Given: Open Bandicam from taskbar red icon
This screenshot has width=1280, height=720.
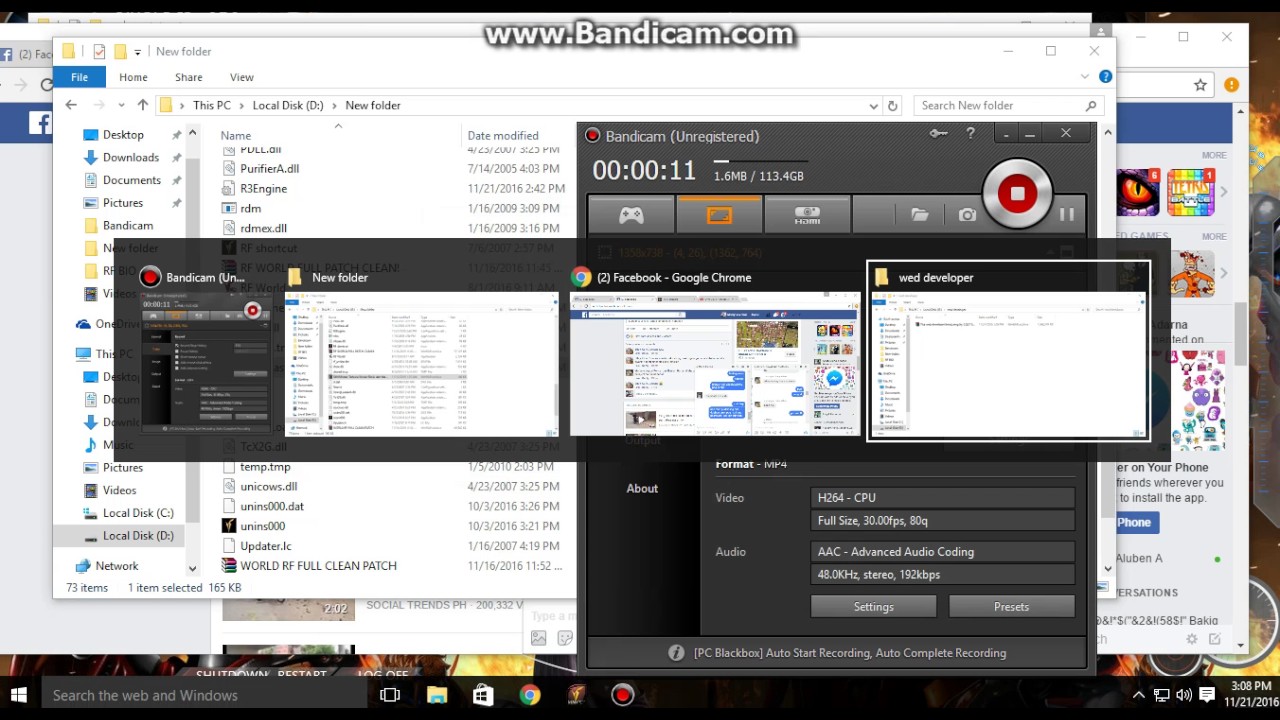Looking at the screenshot, I should tap(622, 695).
